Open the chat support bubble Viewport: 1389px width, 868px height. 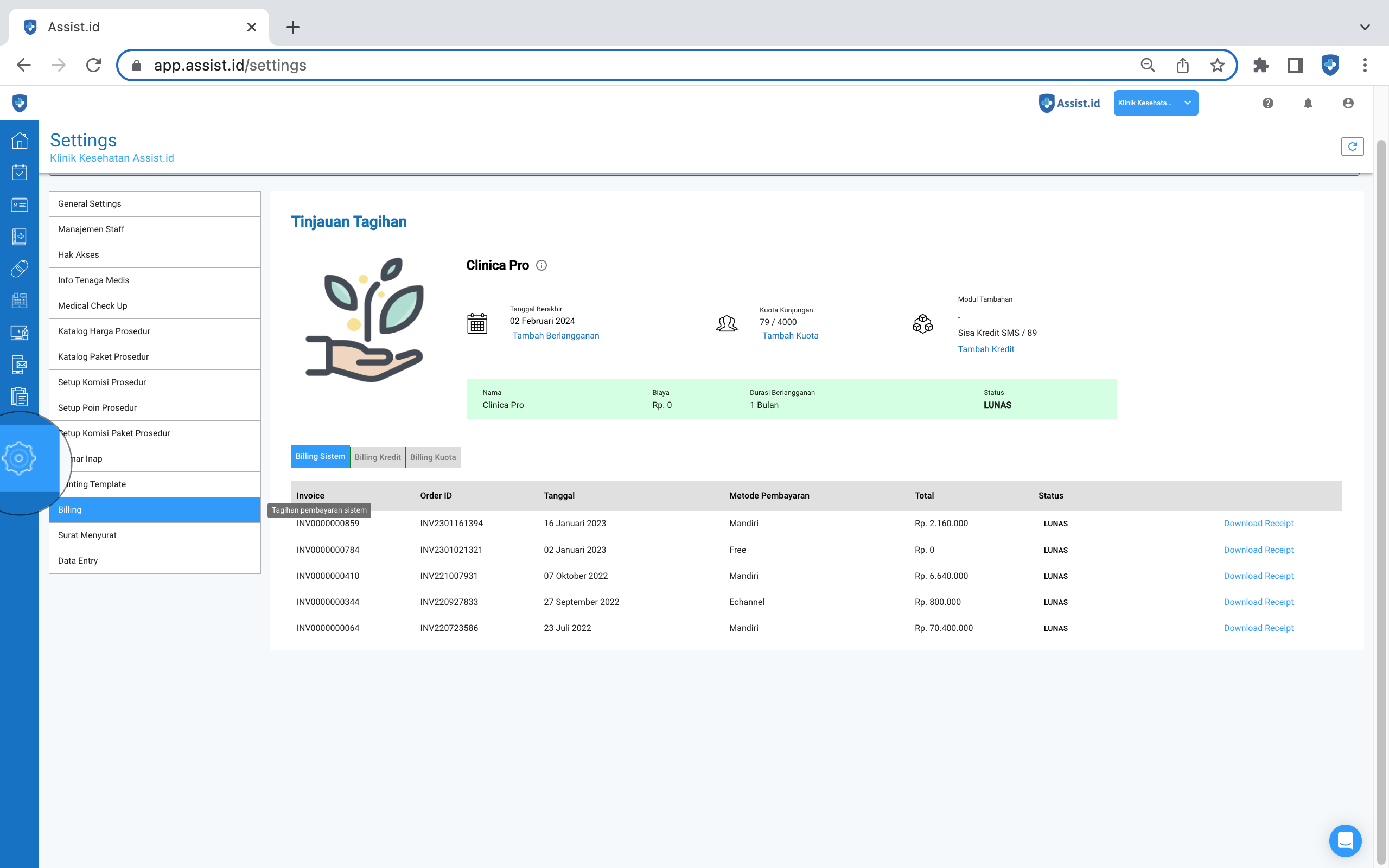pyautogui.click(x=1345, y=840)
